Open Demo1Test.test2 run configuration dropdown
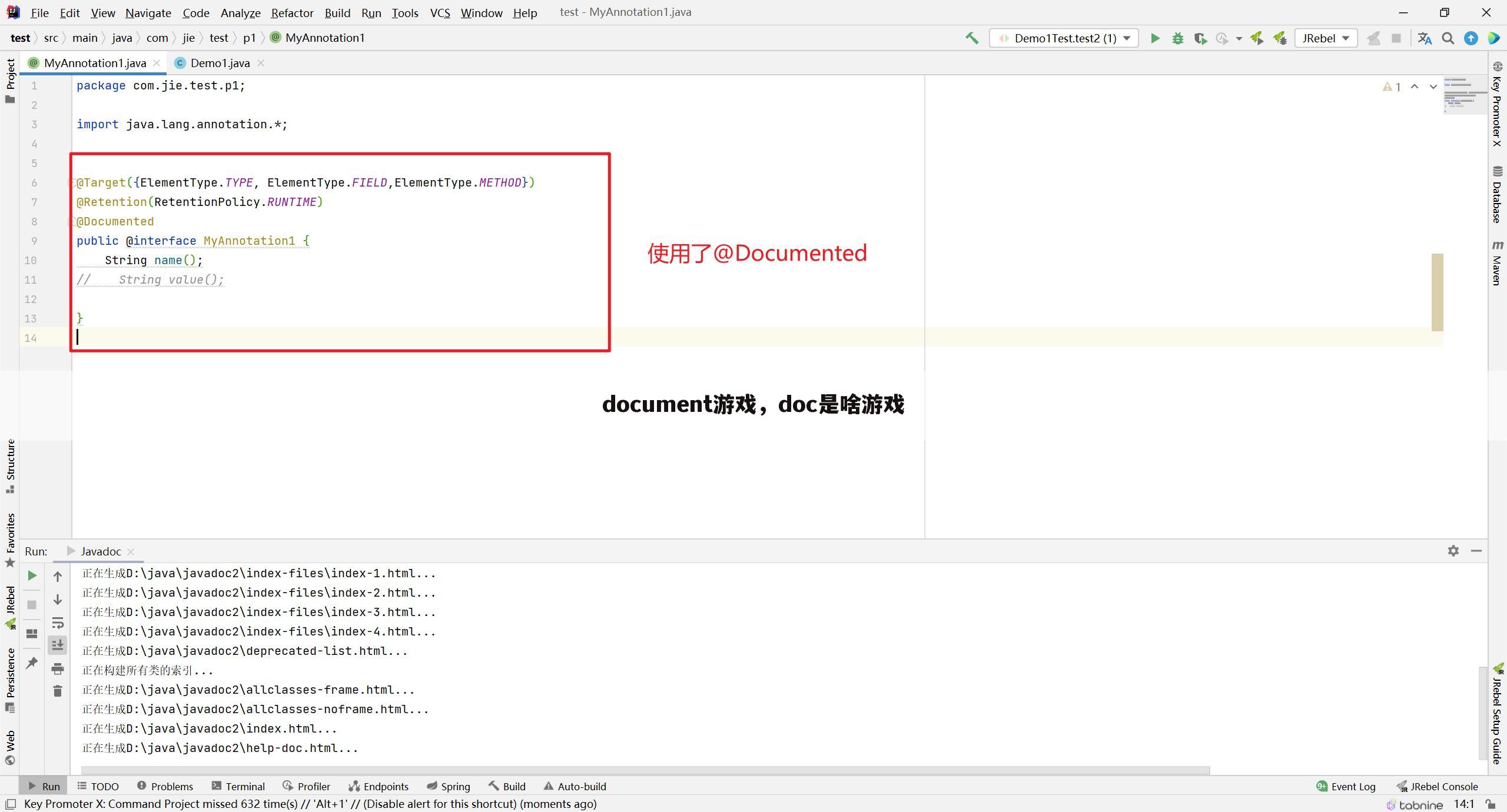This screenshot has height=812, width=1507. [1064, 38]
